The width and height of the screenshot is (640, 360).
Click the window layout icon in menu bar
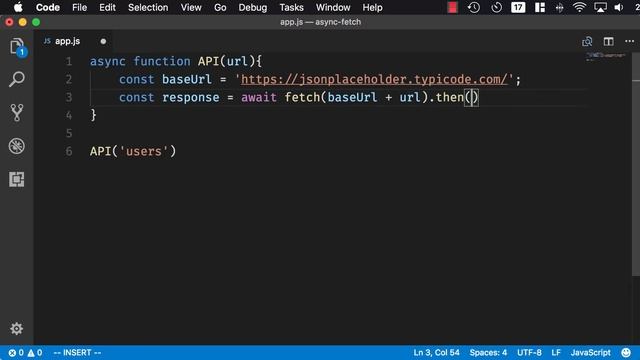(x=540, y=7)
